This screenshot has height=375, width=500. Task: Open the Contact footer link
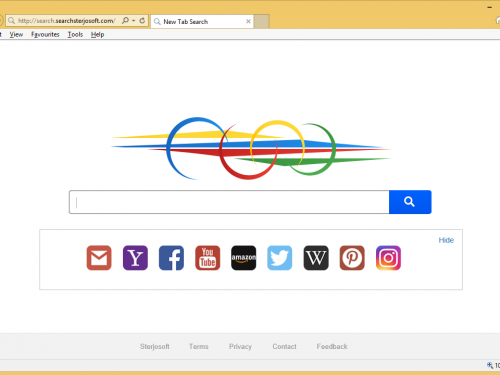click(284, 346)
